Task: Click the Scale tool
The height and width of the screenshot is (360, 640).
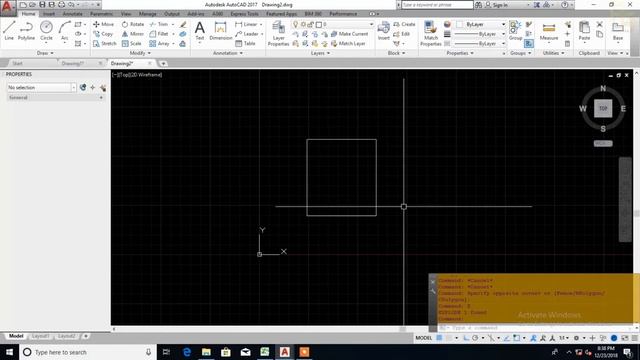Action: tap(131, 43)
